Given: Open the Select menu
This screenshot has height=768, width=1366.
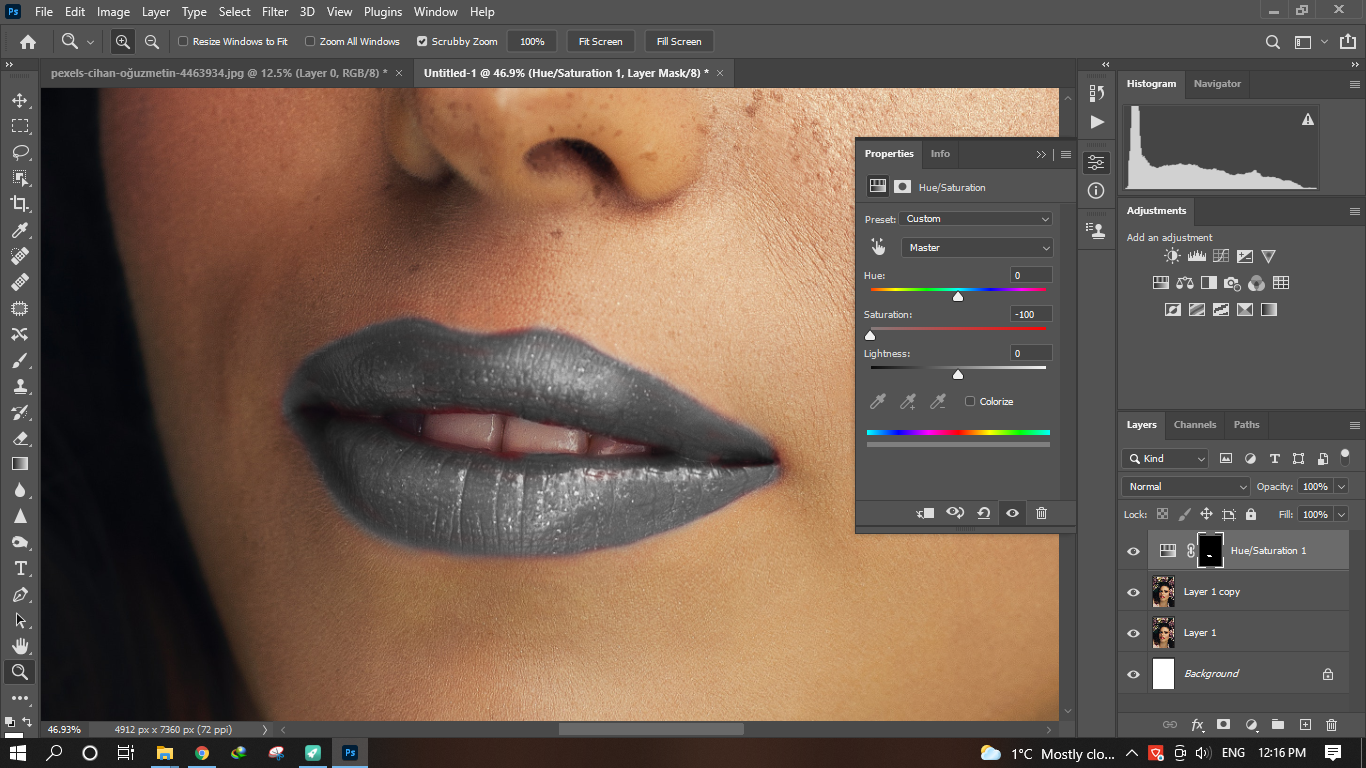Looking at the screenshot, I should (x=235, y=12).
